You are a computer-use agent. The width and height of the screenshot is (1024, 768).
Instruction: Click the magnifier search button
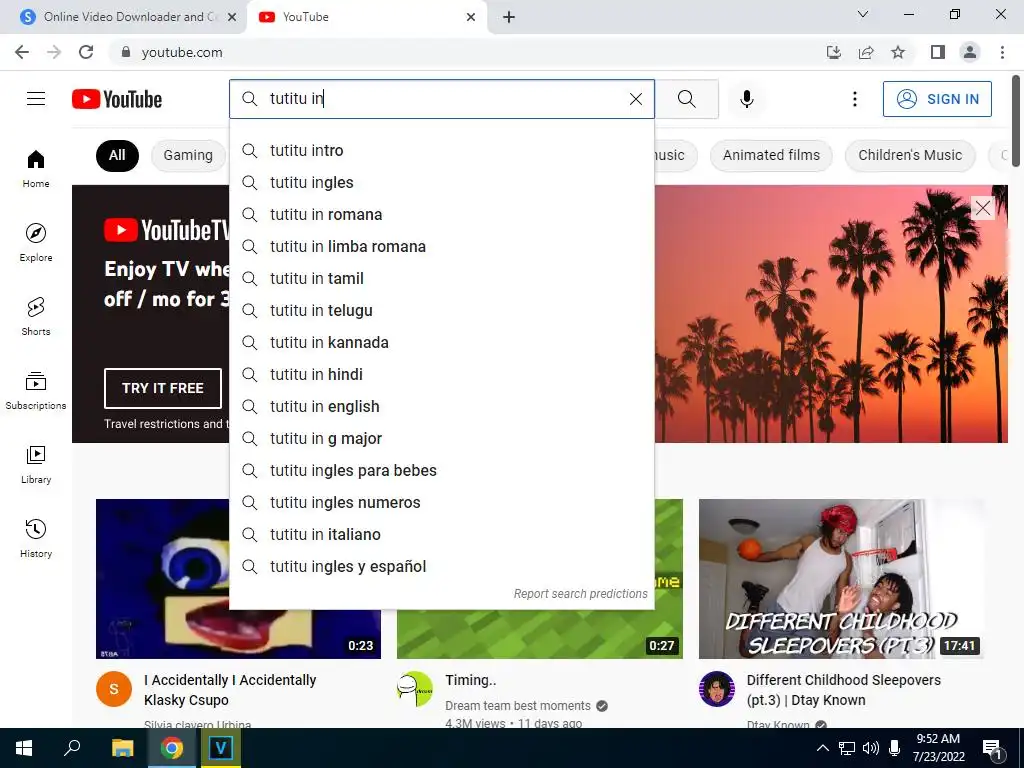[x=686, y=99]
